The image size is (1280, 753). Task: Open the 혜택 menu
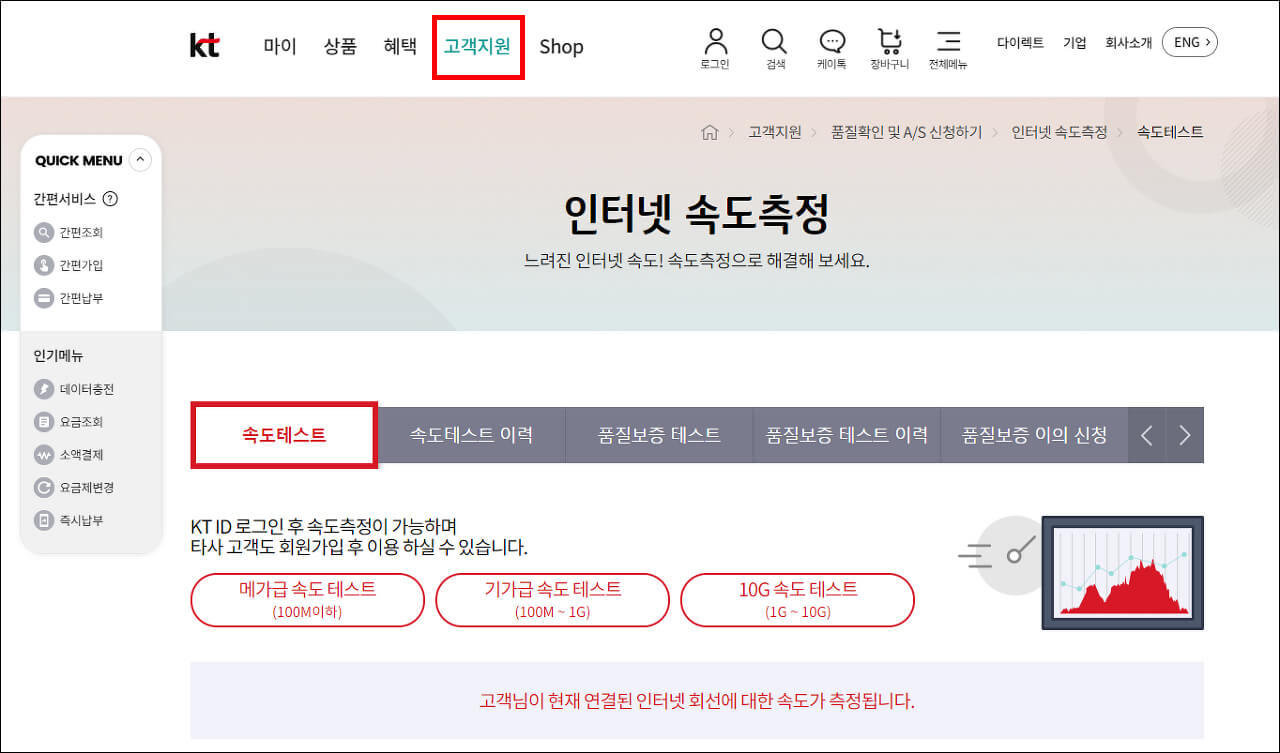coord(400,46)
